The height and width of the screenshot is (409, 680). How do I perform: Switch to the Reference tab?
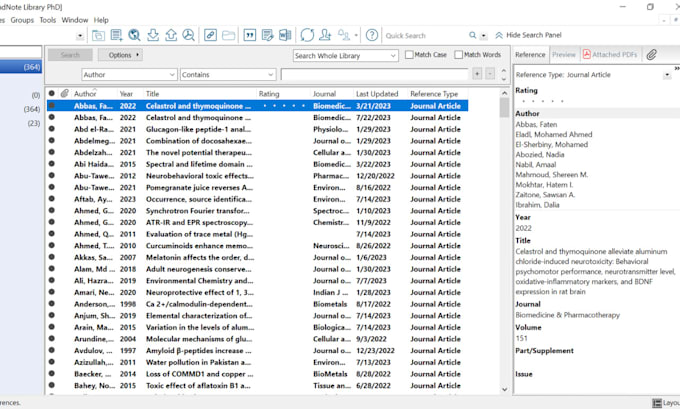click(x=530, y=55)
